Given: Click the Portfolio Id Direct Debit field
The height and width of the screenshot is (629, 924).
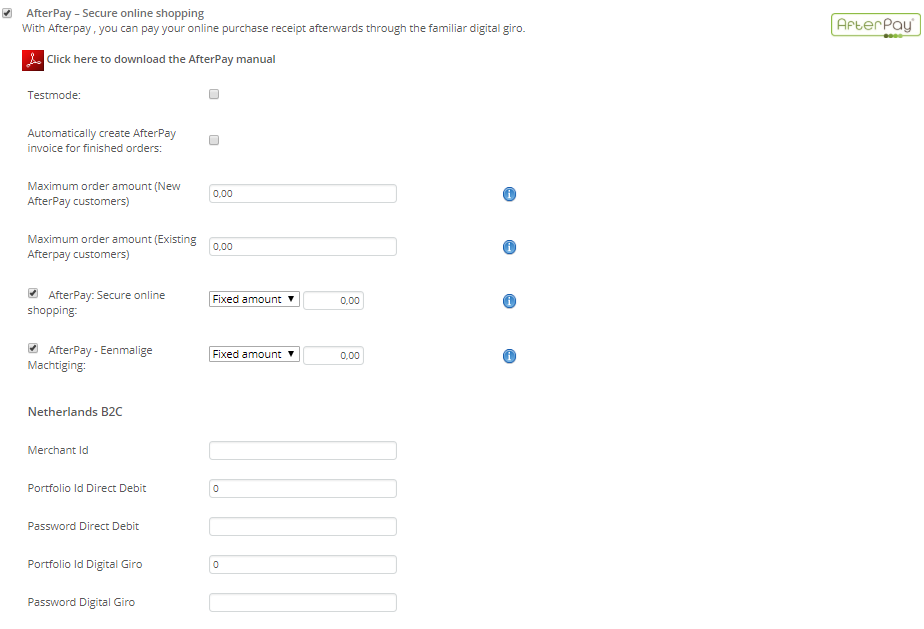Looking at the screenshot, I should point(302,488).
